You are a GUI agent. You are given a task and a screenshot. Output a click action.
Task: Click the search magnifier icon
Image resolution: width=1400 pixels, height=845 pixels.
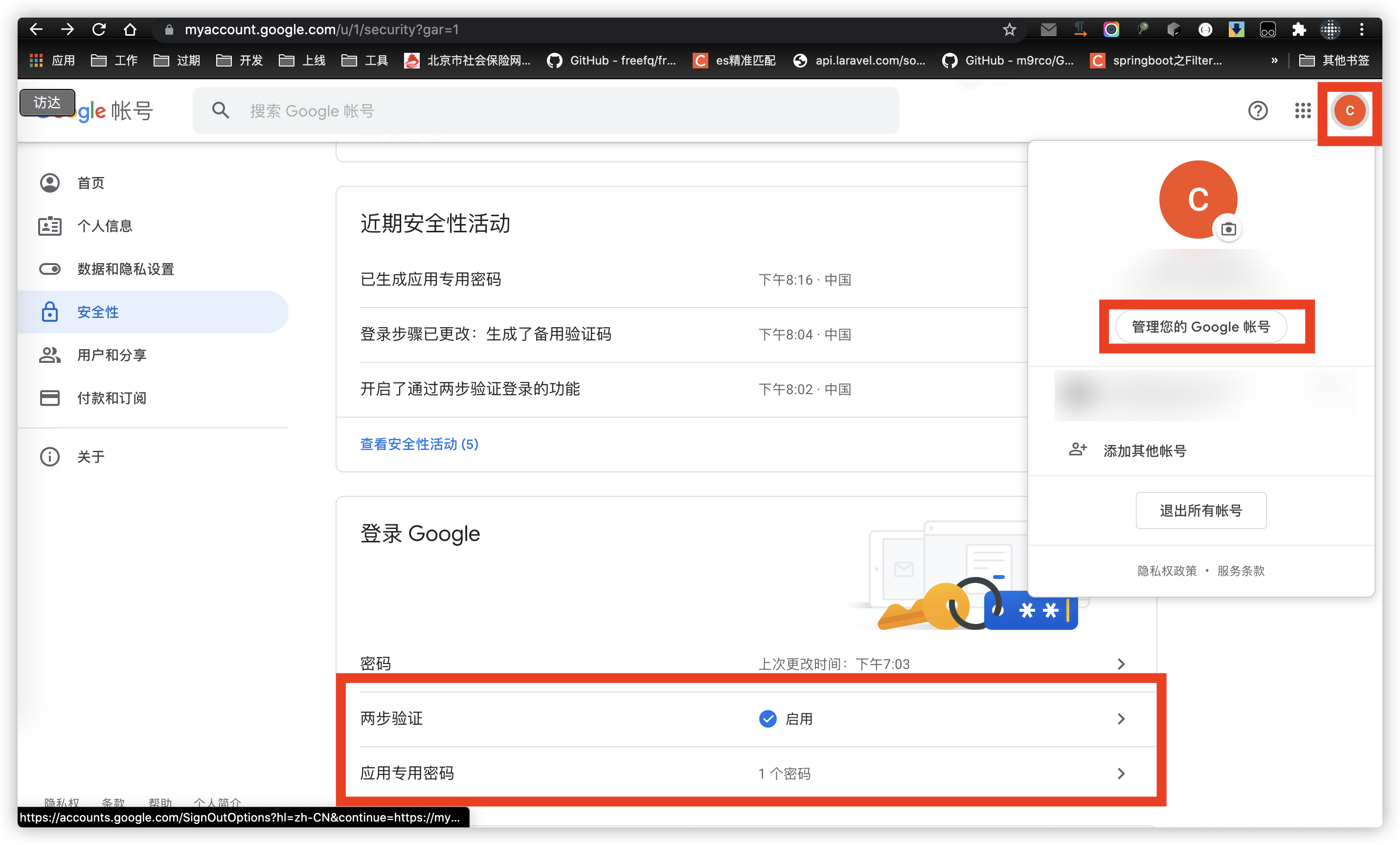tap(221, 110)
